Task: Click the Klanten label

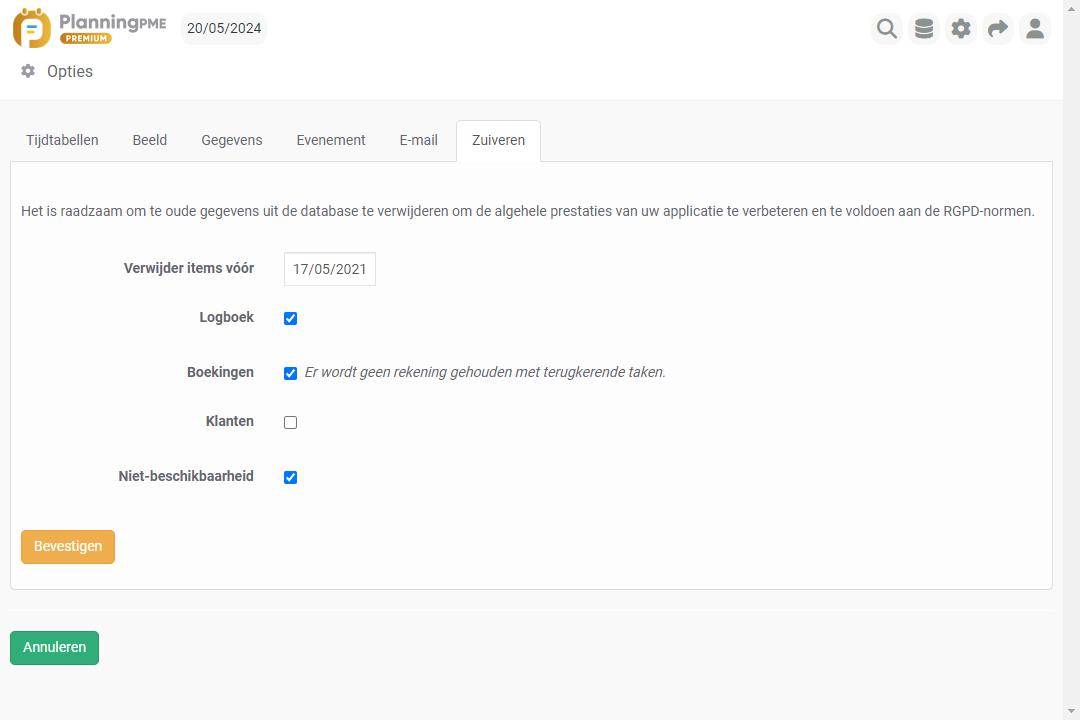Action: coord(229,421)
